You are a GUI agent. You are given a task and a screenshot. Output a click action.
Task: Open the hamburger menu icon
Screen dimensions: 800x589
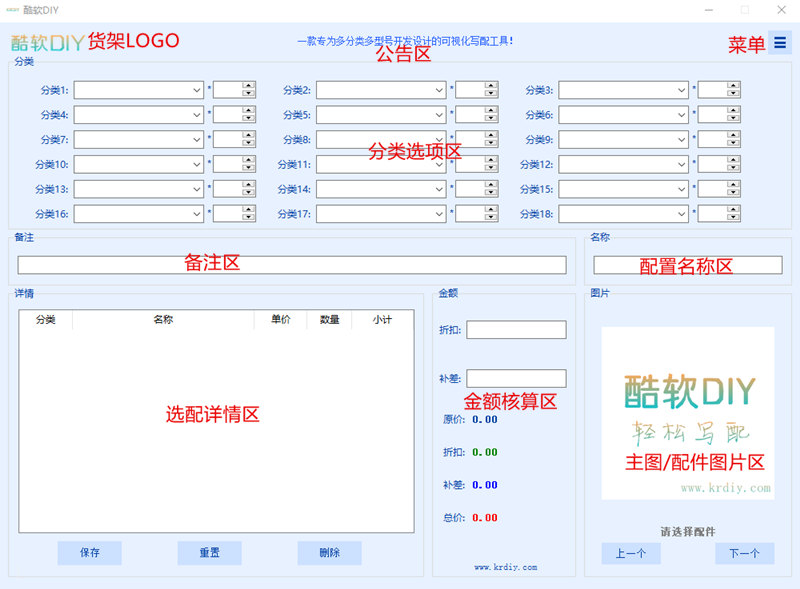[x=779, y=43]
